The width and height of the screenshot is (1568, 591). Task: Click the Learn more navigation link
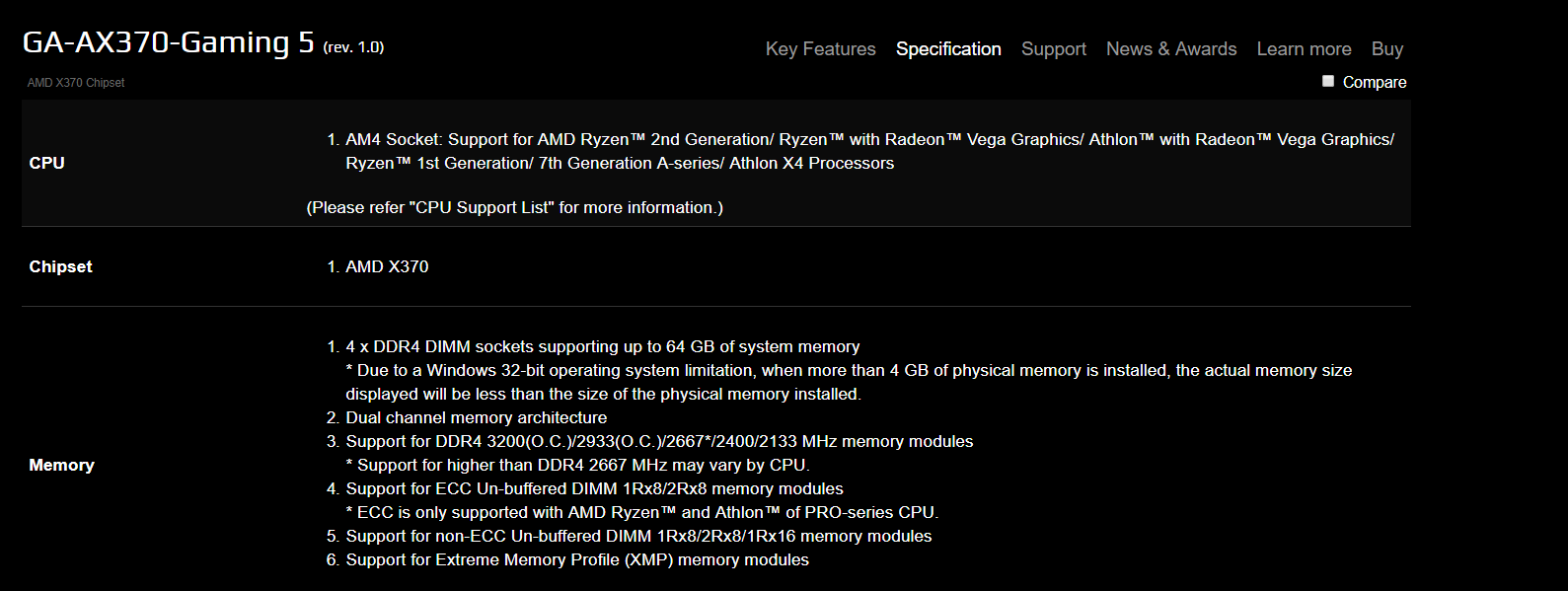coord(1304,49)
